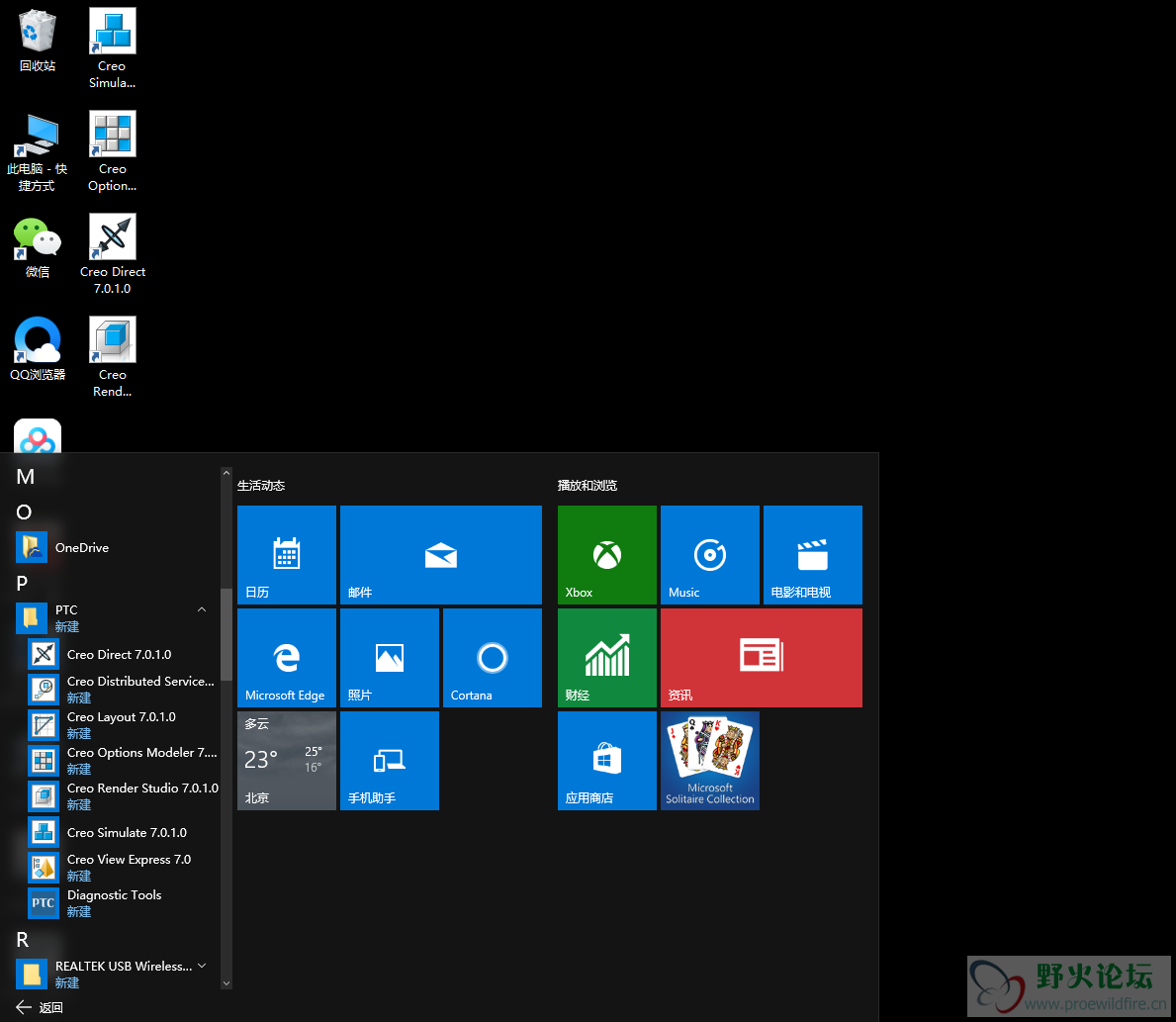Open Creo Direct 7.0.1.0 desktop shortcut
This screenshot has width=1176, height=1022.
click(113, 254)
